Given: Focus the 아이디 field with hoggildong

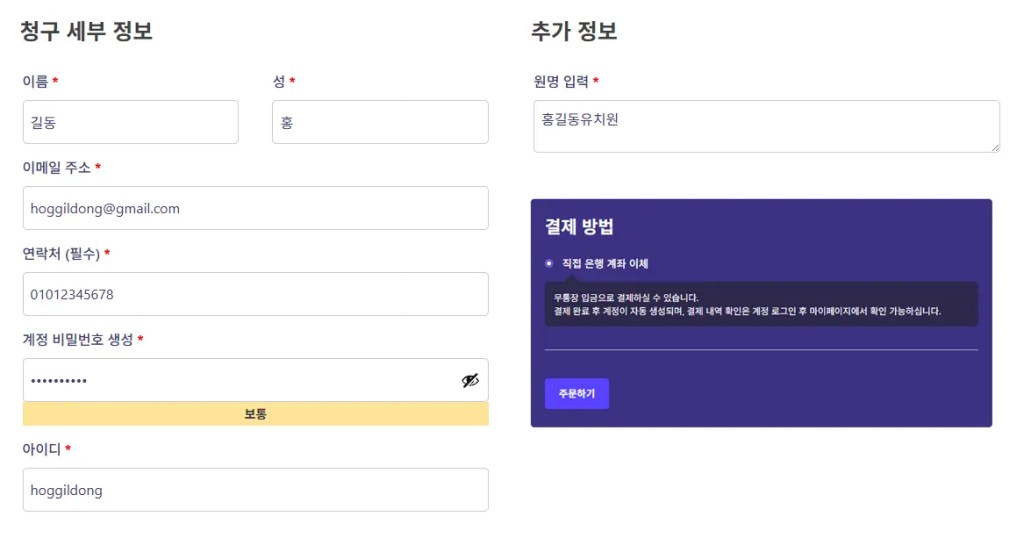Looking at the screenshot, I should (x=255, y=490).
